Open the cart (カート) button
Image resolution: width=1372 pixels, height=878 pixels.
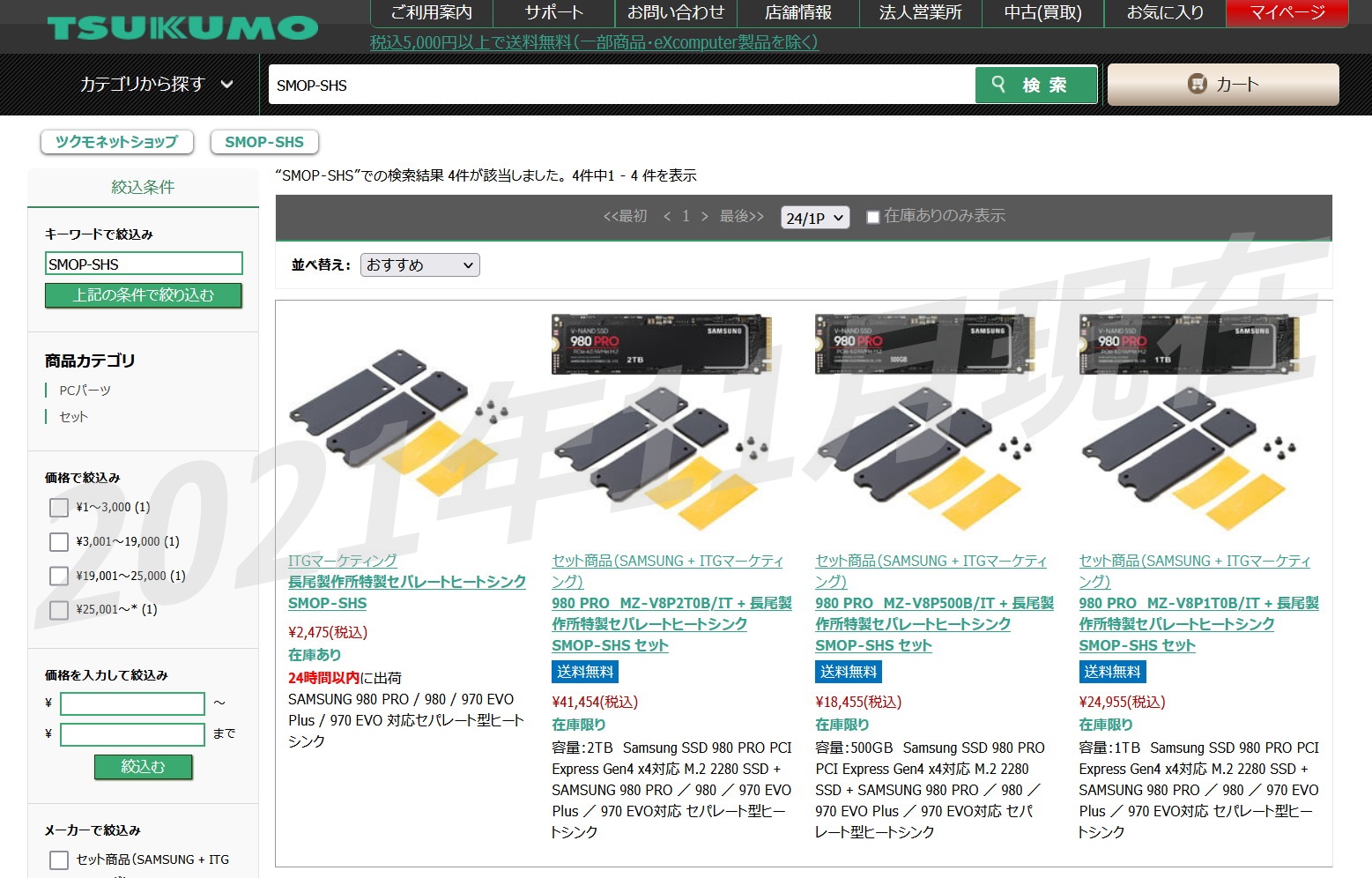click(1223, 85)
